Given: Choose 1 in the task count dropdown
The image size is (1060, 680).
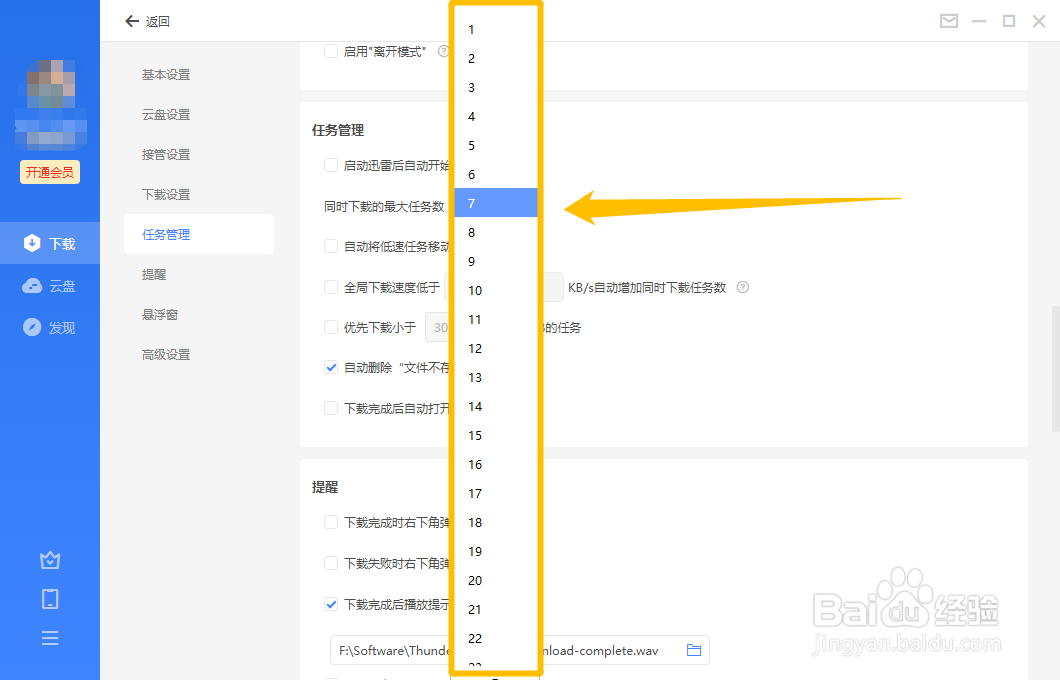Looking at the screenshot, I should click(496, 30).
